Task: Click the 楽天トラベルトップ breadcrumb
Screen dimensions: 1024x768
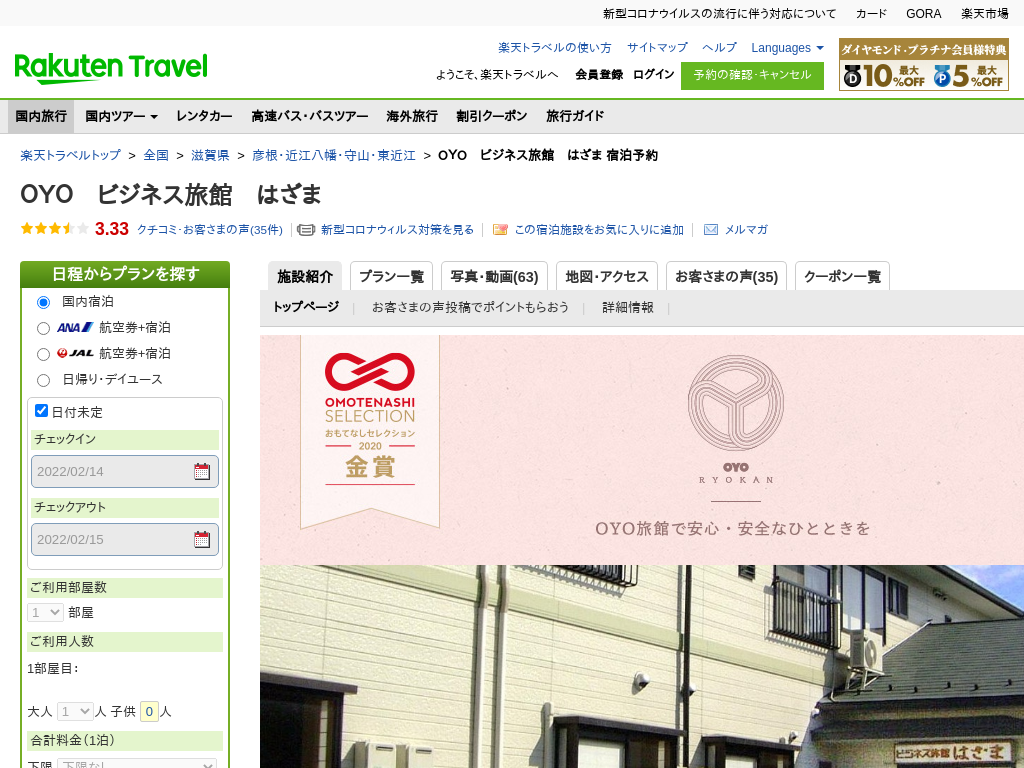Action: pyautogui.click(x=71, y=155)
